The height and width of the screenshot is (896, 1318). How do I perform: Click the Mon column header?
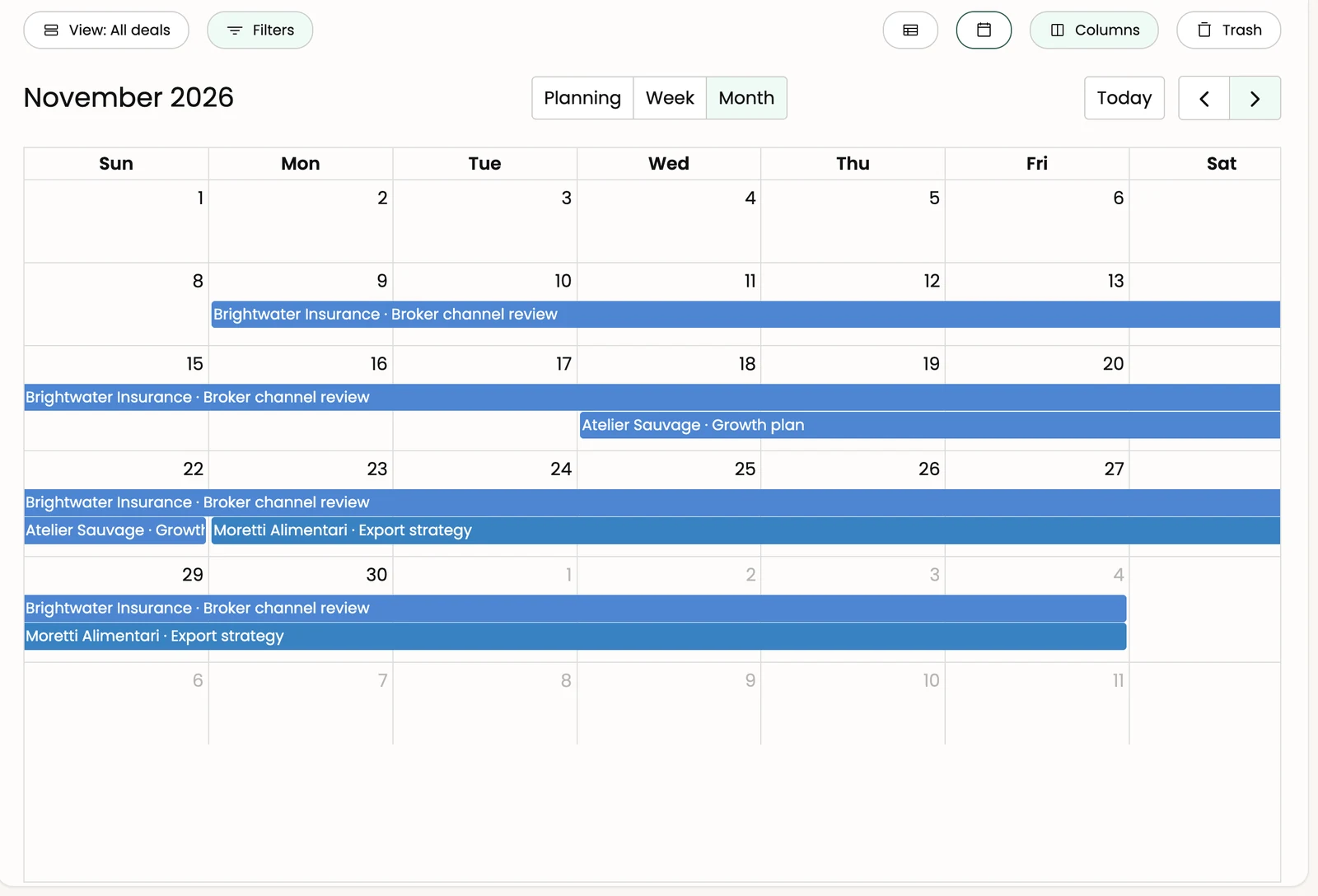point(301,164)
